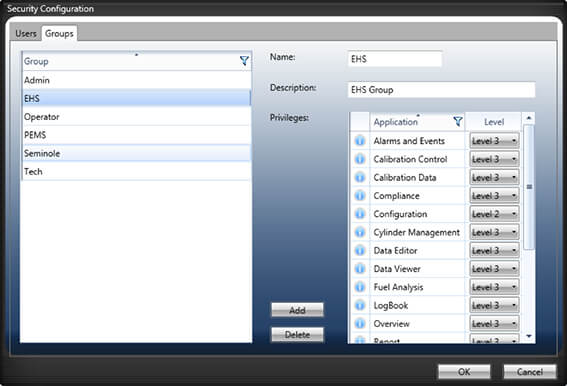Click privileges scrollbar up arrow
The image size is (567, 386).
(529, 118)
